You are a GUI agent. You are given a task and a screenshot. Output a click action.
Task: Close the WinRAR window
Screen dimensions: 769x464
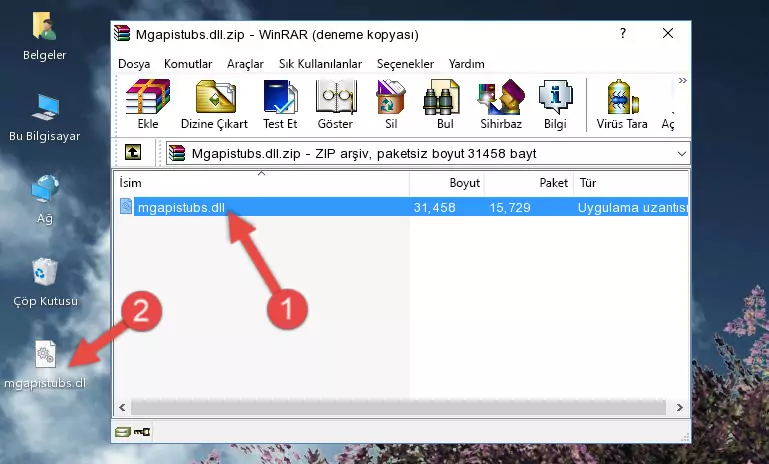coord(667,33)
